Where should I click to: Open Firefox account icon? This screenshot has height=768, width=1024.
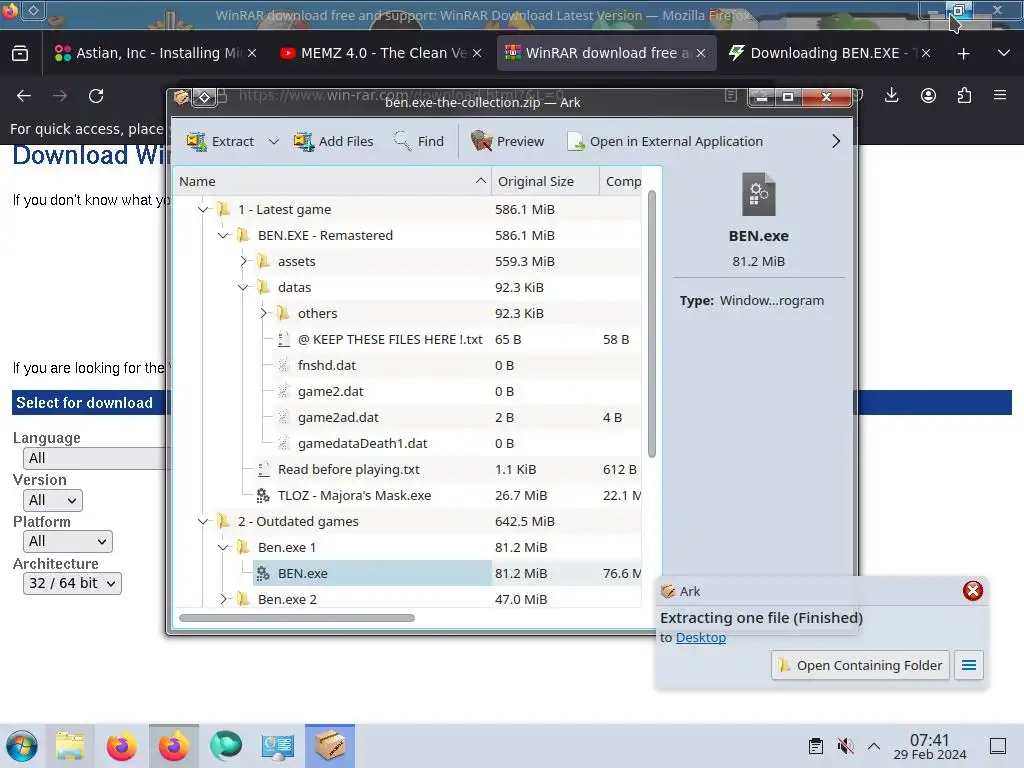[928, 96]
